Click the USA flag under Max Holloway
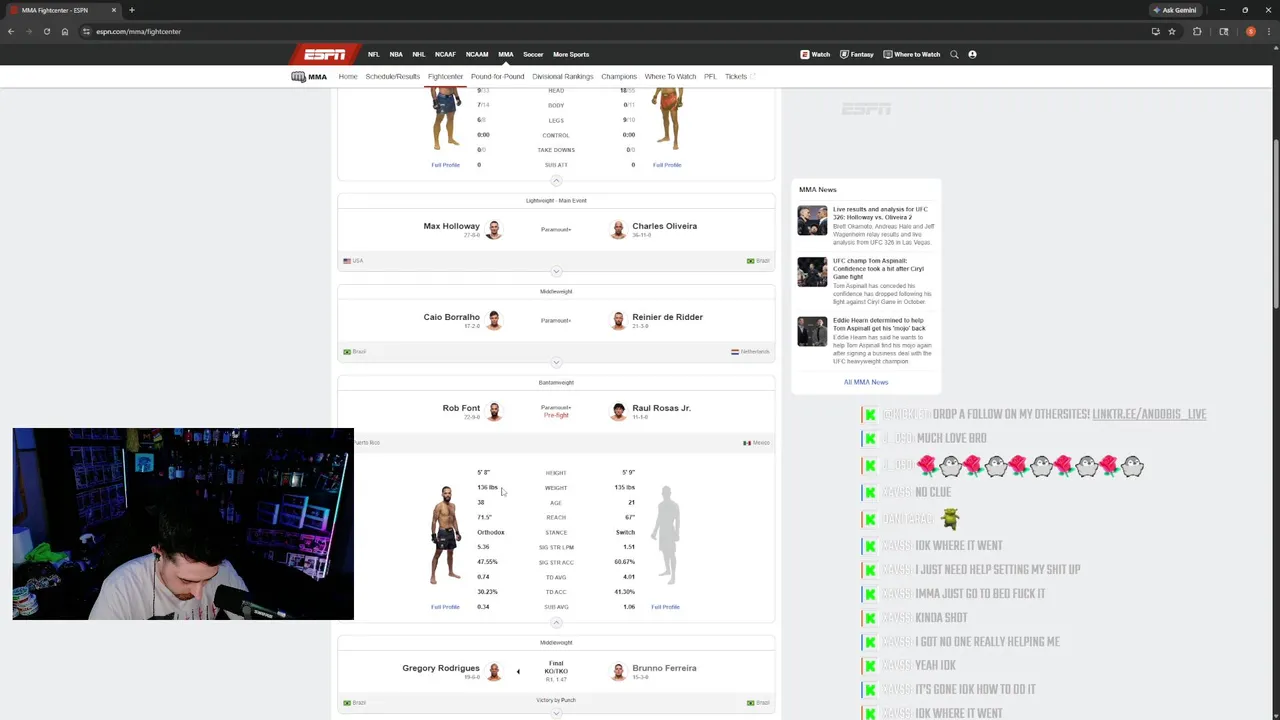The height and width of the screenshot is (720, 1280). point(347,261)
